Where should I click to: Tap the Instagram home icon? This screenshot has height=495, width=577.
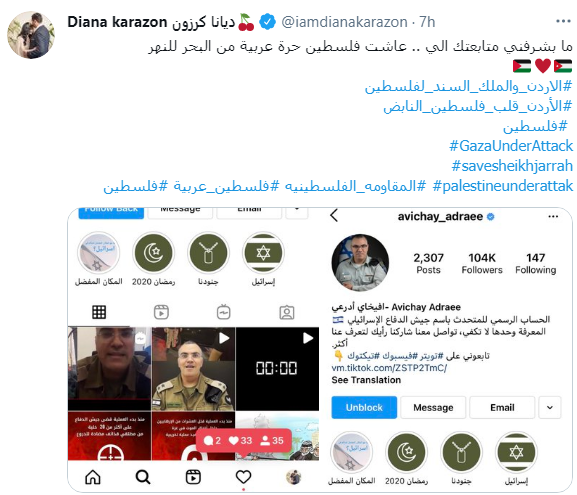(x=93, y=477)
